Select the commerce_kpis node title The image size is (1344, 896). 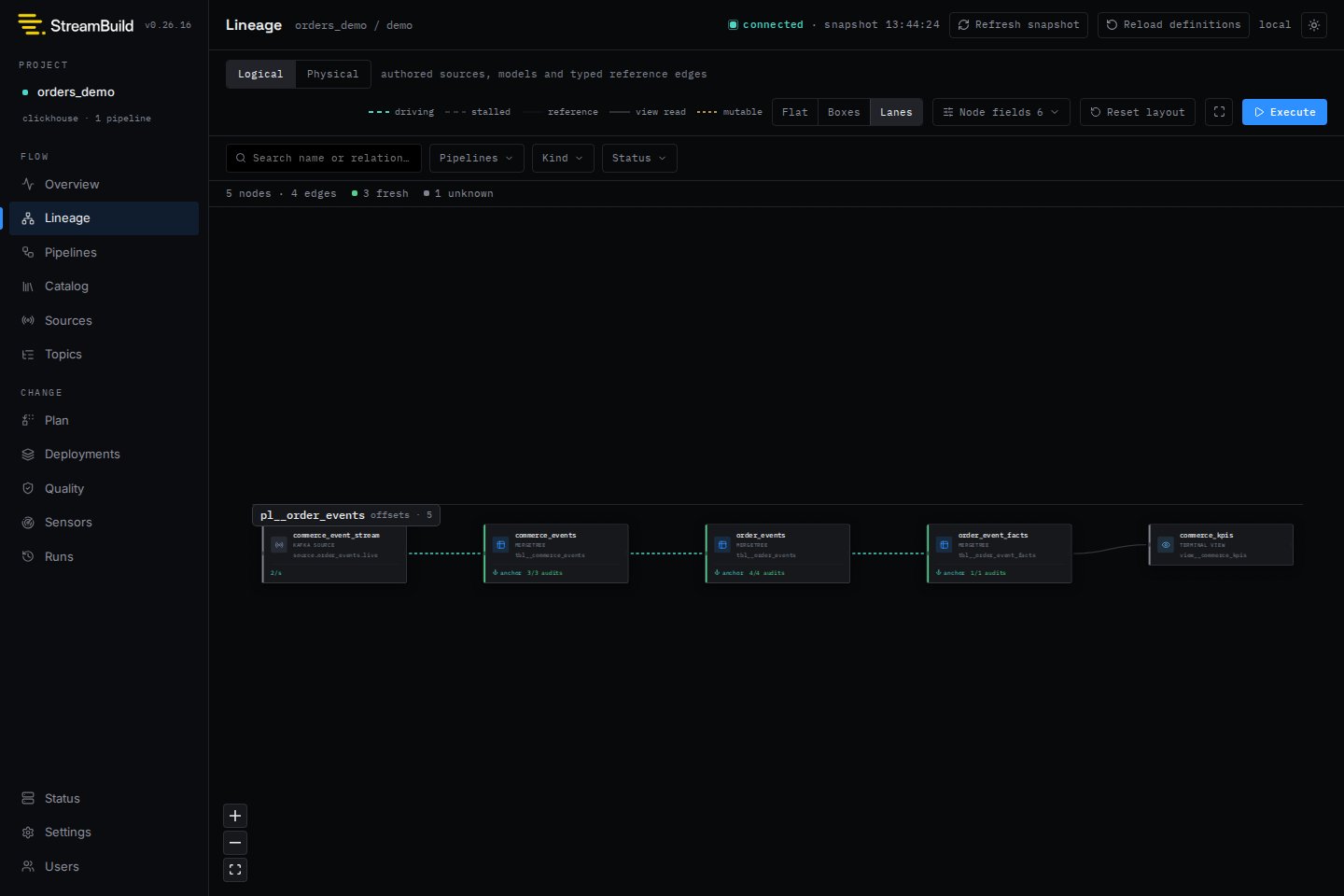click(x=1207, y=536)
